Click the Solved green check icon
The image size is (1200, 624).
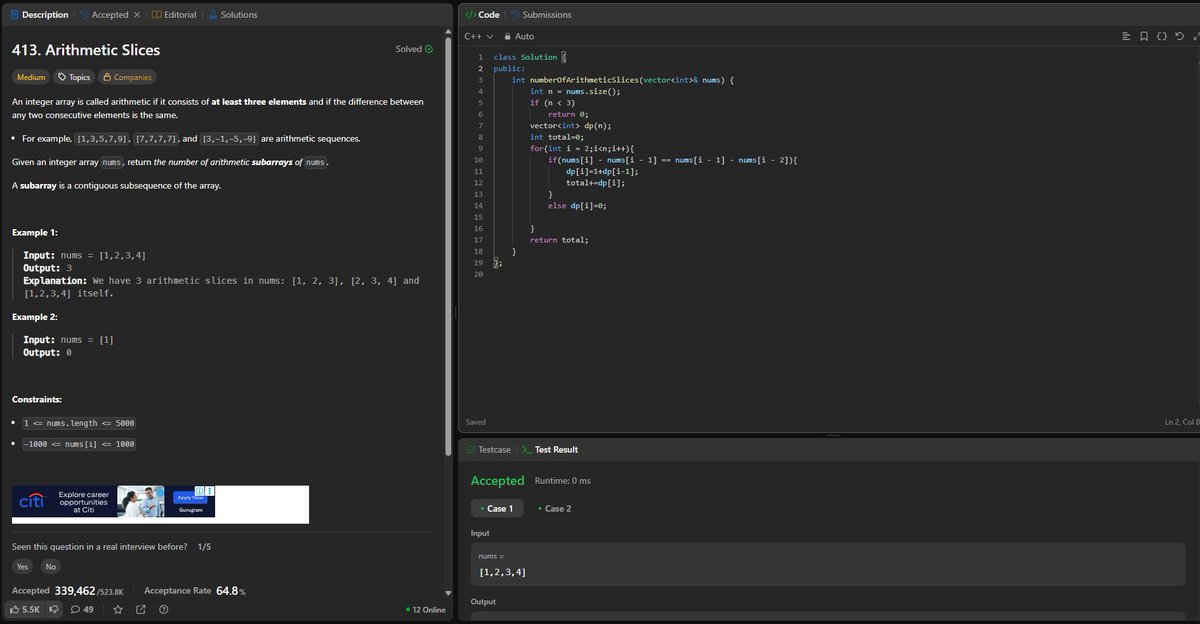(x=429, y=49)
